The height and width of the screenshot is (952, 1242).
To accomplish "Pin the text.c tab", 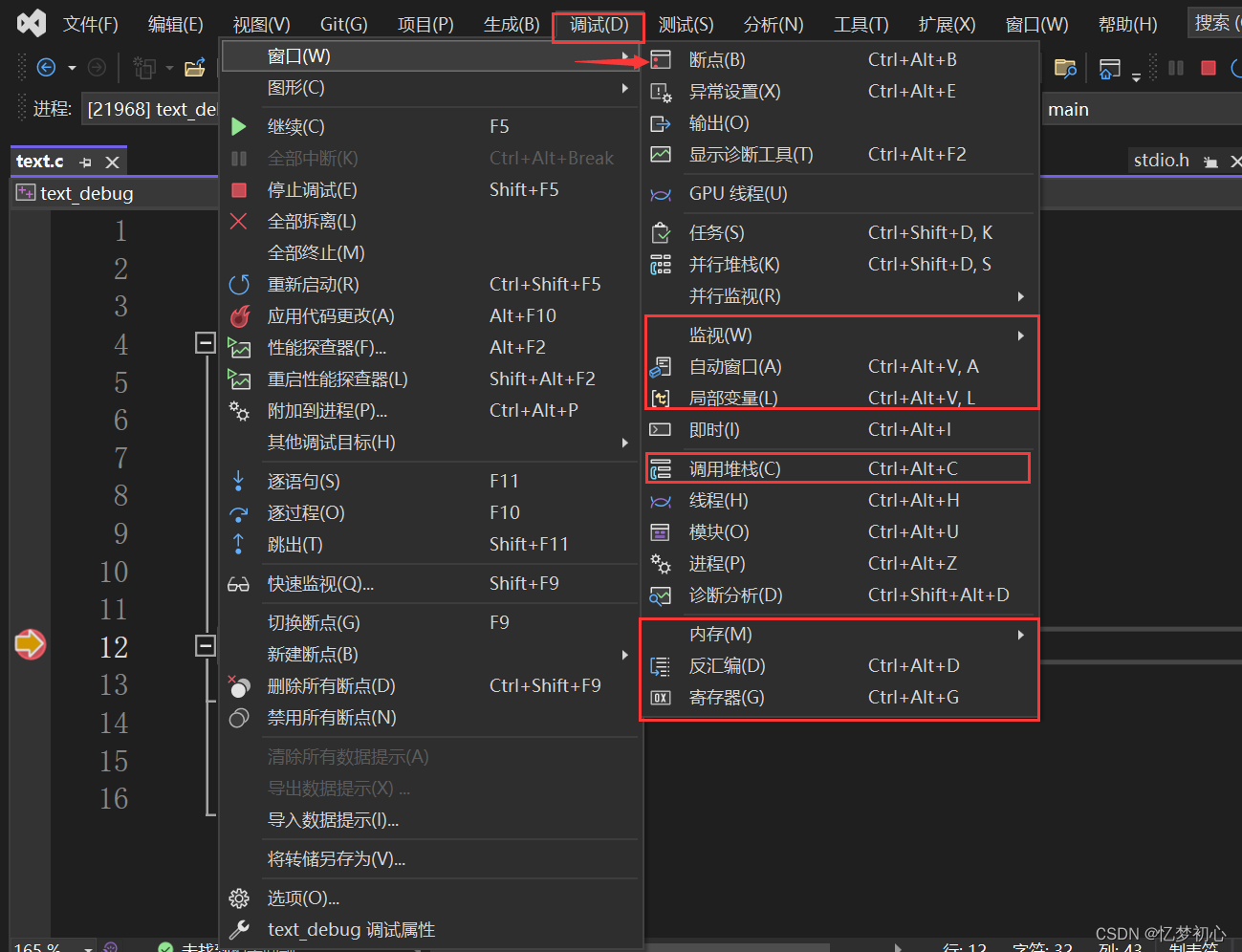I will (86, 162).
